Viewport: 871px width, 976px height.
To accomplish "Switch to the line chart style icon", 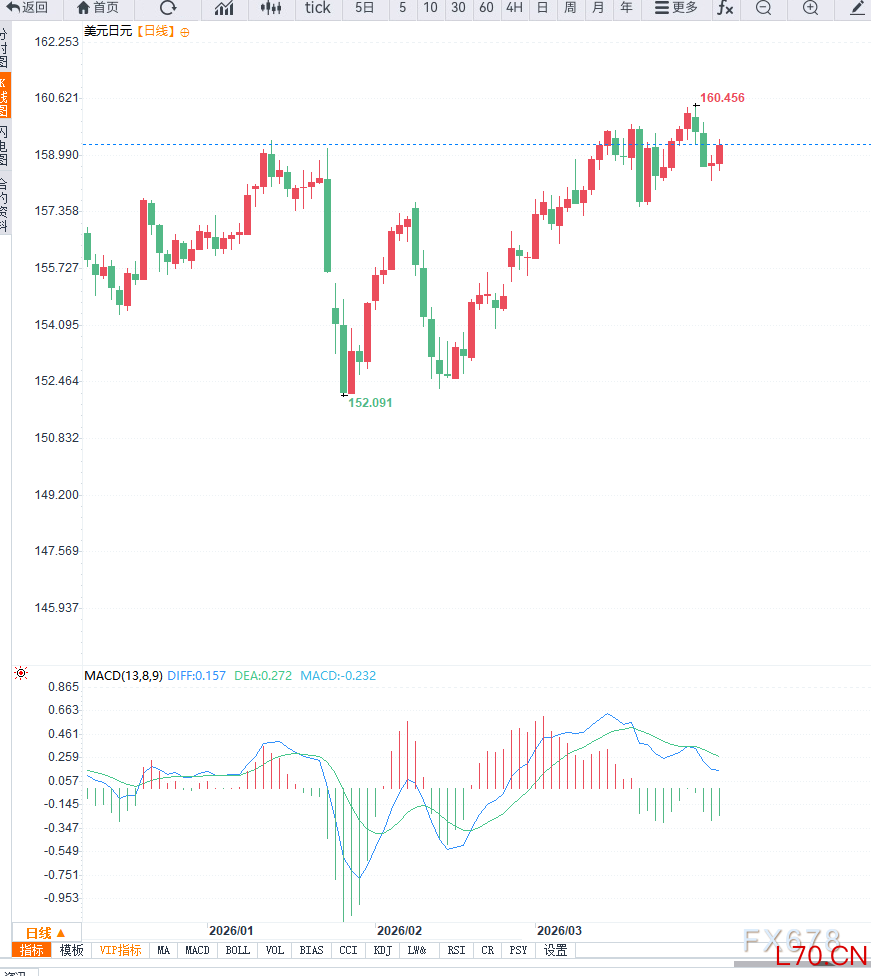I will [x=224, y=8].
